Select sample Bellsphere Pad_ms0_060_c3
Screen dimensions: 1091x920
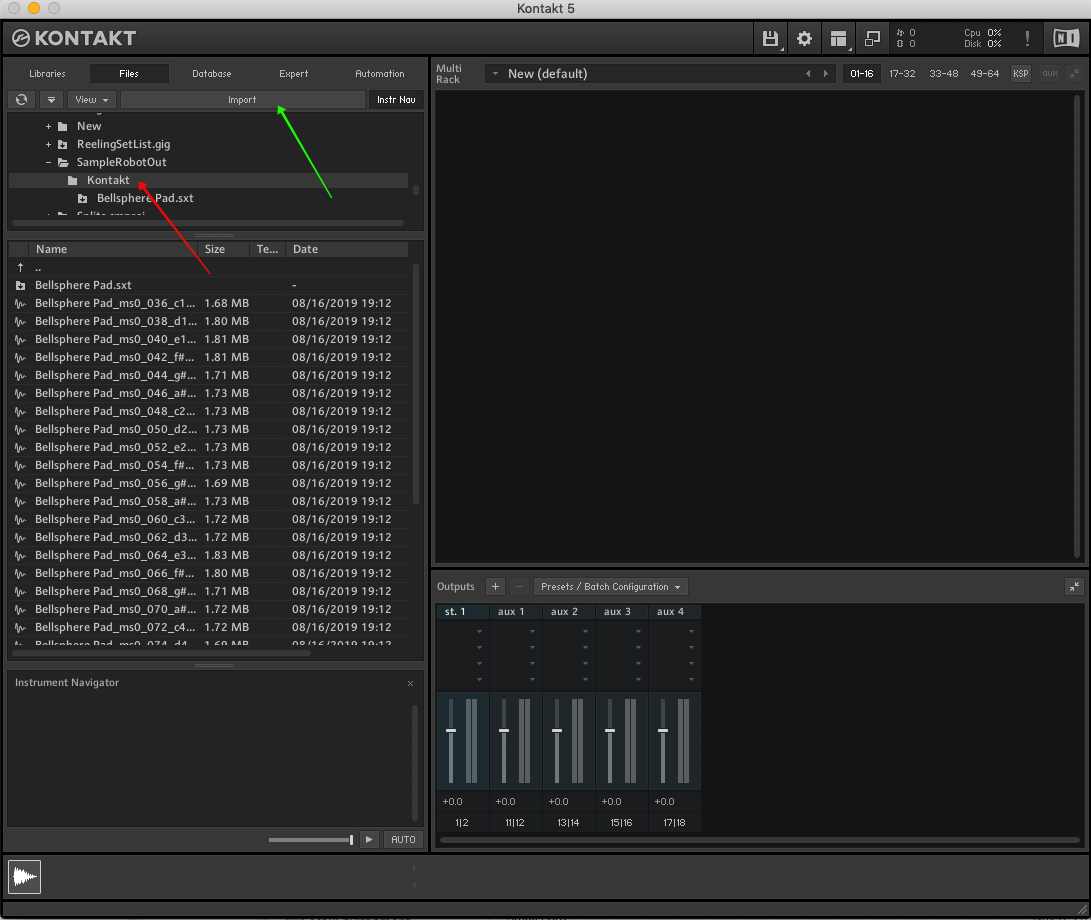point(208,519)
